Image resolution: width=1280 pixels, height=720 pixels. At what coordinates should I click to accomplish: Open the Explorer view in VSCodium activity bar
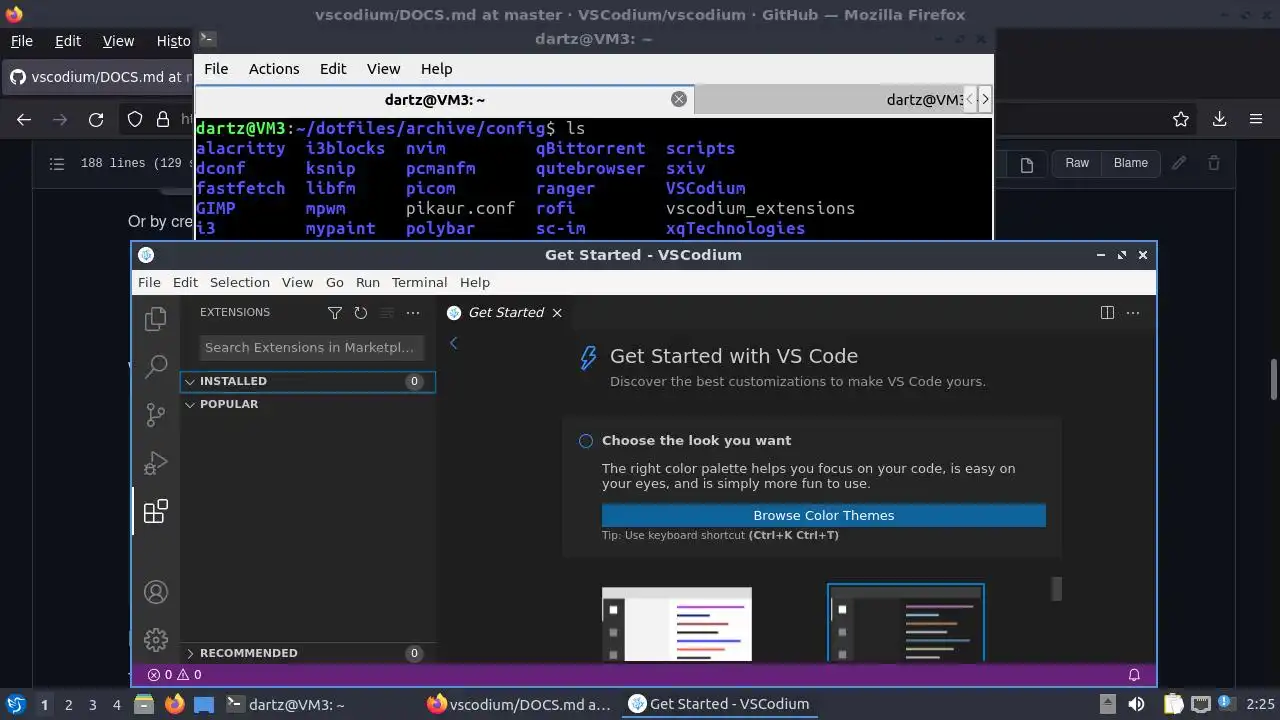[x=155, y=319]
